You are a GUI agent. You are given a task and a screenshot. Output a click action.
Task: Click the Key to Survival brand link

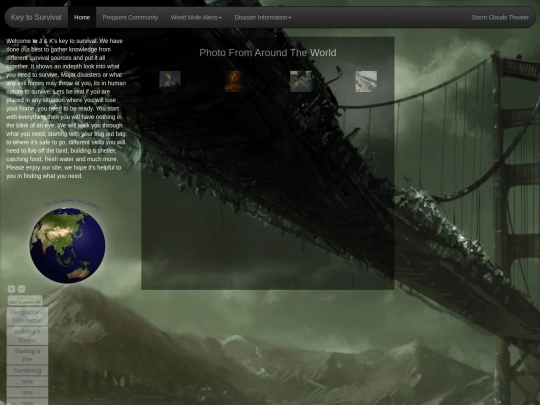[x=36, y=17]
